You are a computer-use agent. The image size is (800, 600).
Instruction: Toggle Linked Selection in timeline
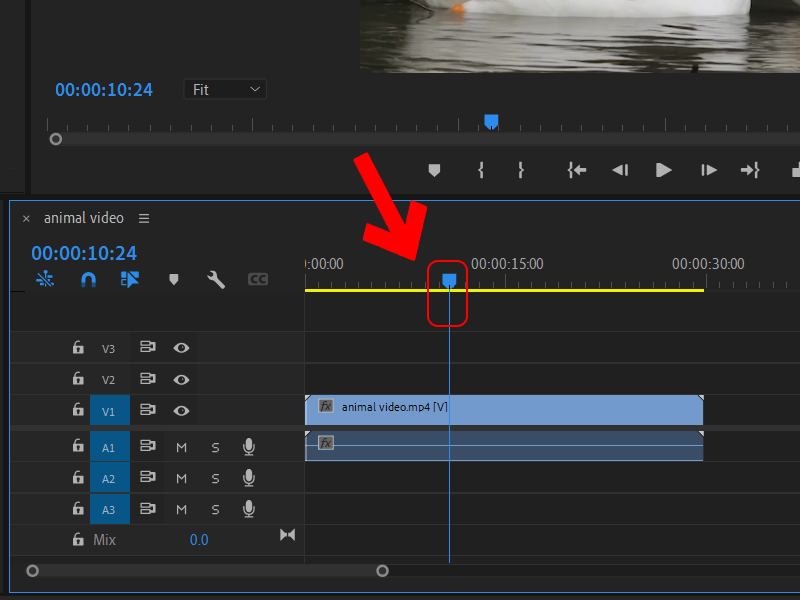[130, 279]
